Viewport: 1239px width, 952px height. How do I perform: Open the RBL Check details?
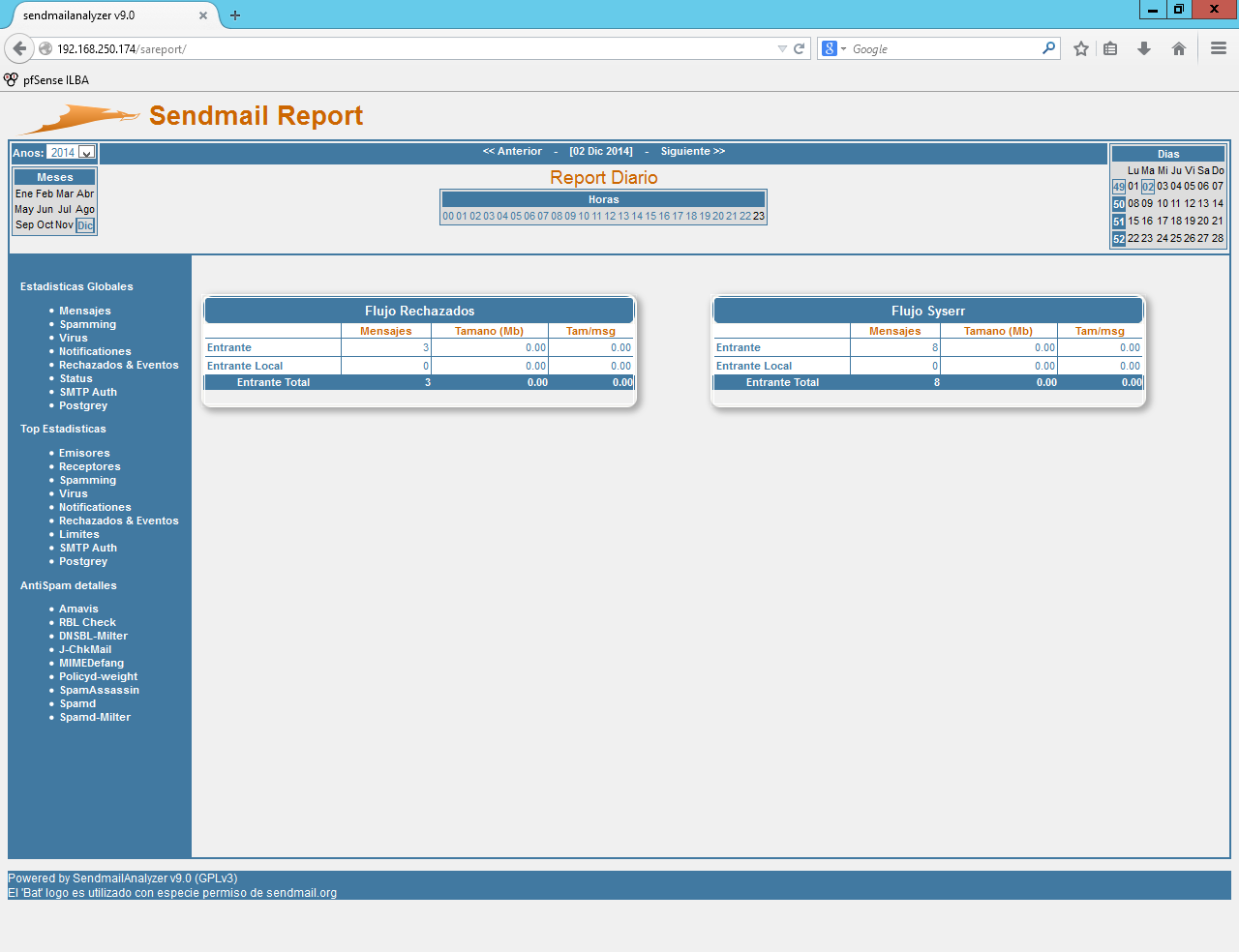tap(87, 622)
